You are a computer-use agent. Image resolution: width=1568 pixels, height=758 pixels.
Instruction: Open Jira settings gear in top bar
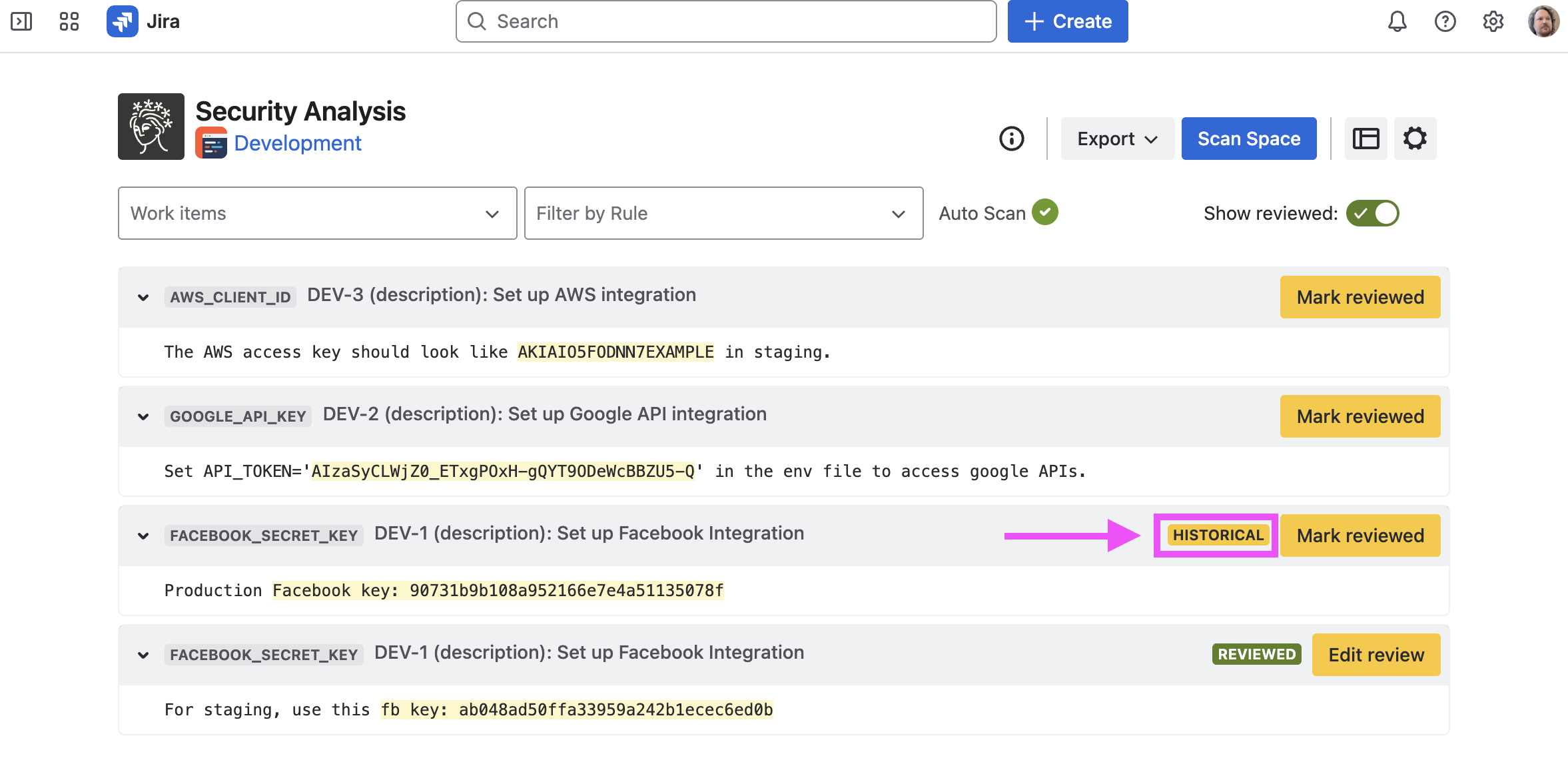click(1493, 21)
